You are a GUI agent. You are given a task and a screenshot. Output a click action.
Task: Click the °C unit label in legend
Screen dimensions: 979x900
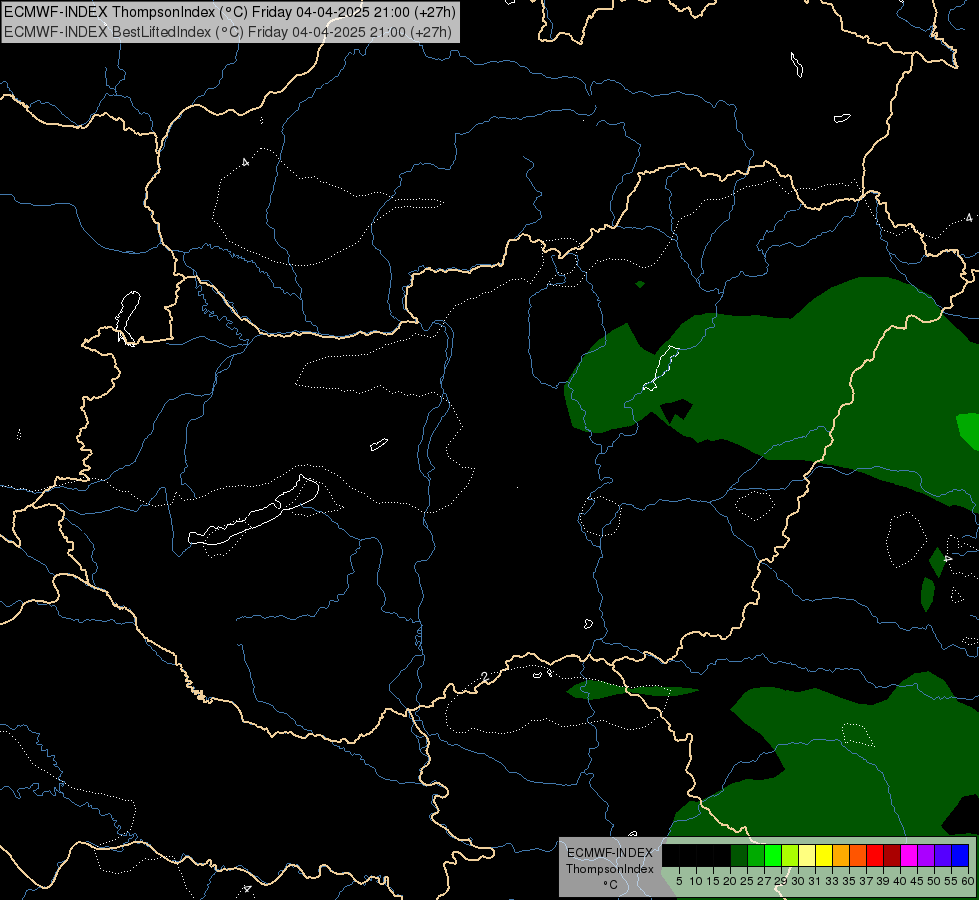point(610,885)
